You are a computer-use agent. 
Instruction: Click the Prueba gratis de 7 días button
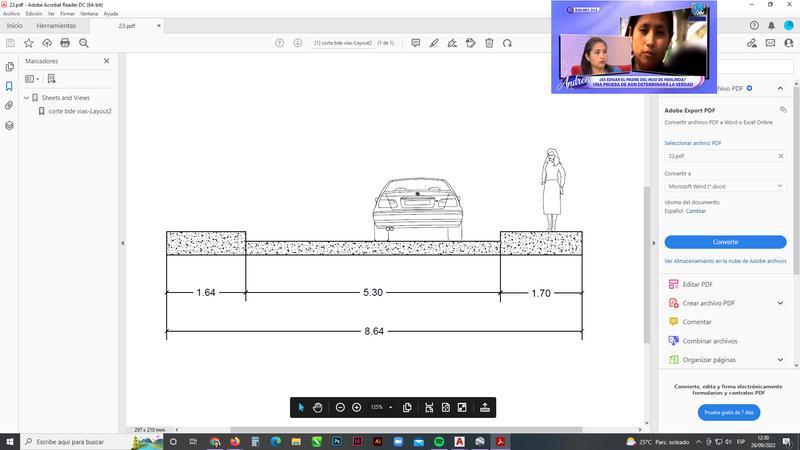pos(729,412)
